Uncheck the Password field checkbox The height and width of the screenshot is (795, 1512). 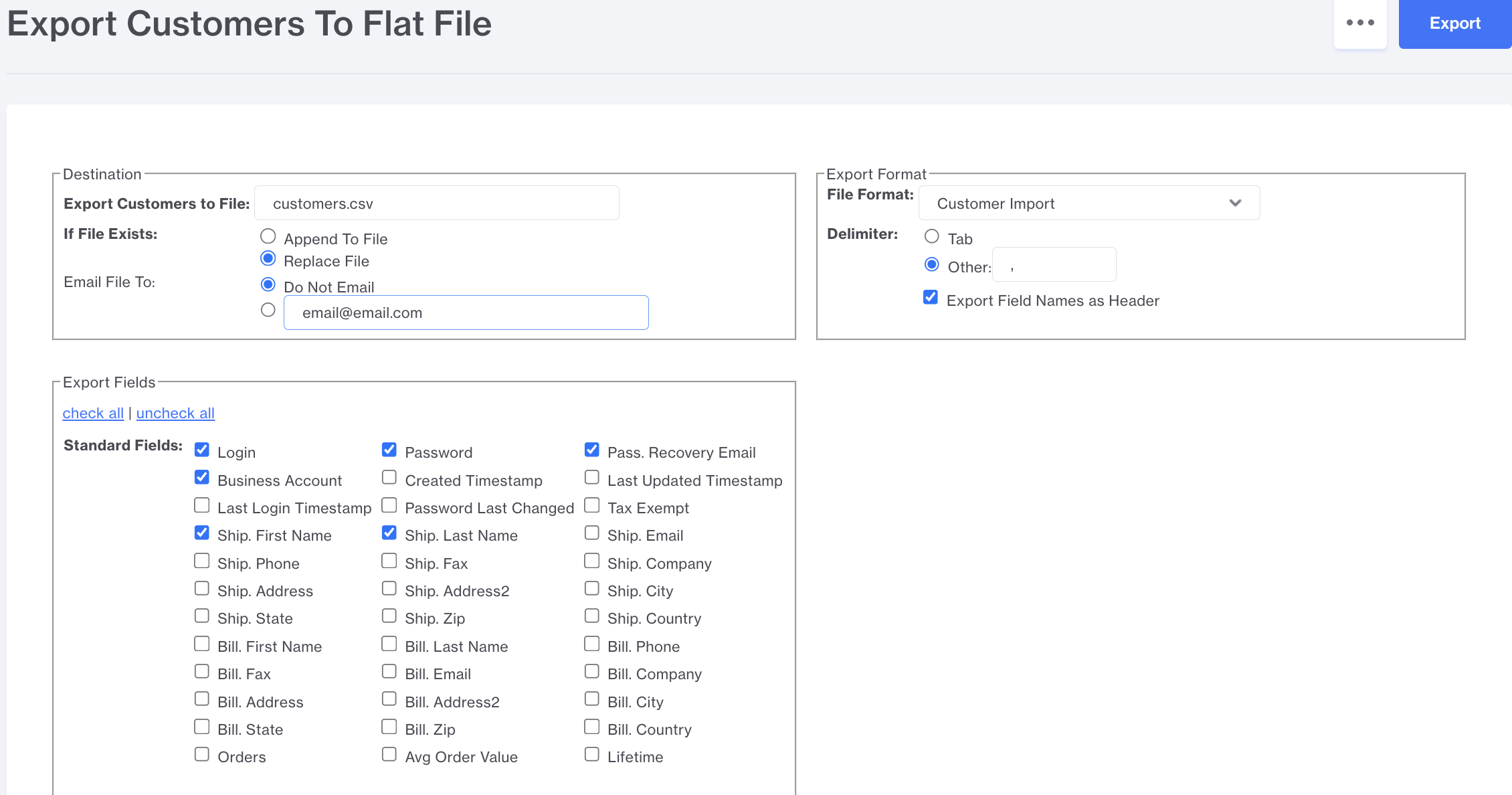(389, 450)
